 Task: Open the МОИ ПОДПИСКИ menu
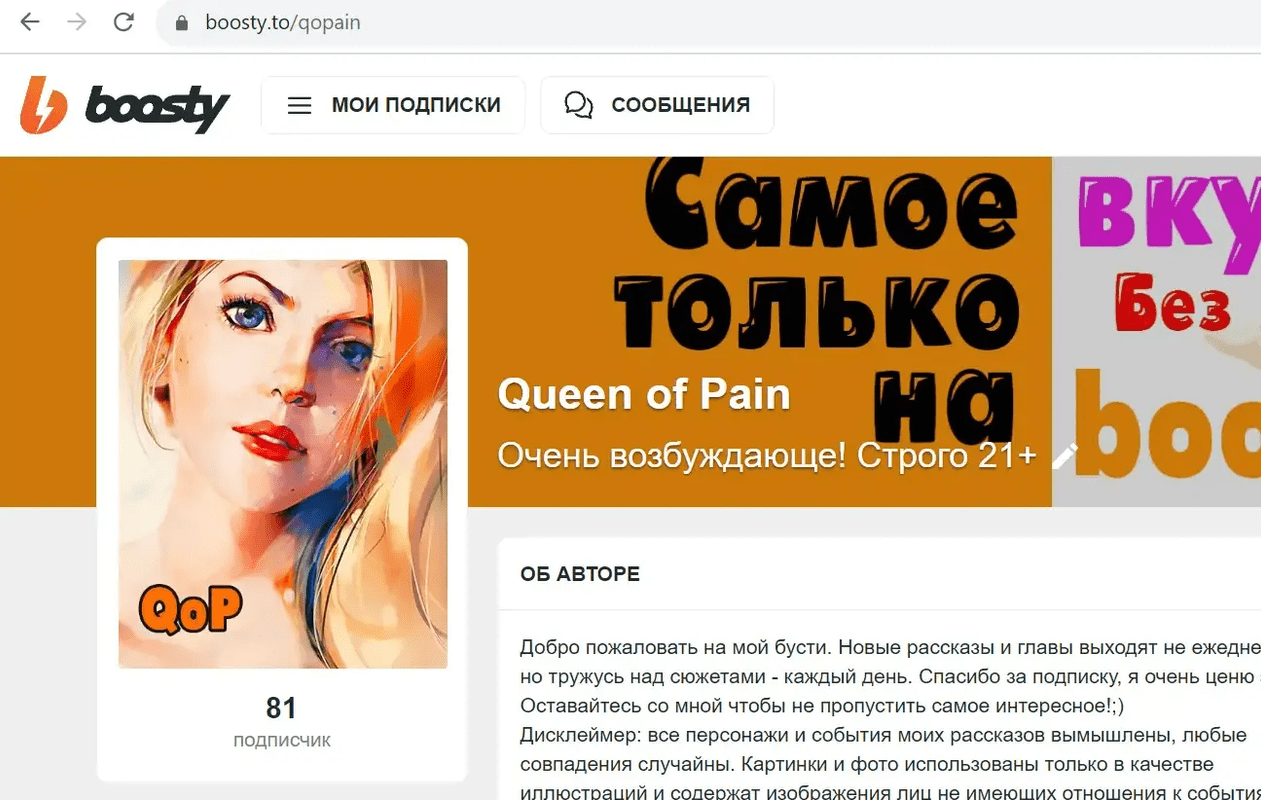(x=393, y=105)
